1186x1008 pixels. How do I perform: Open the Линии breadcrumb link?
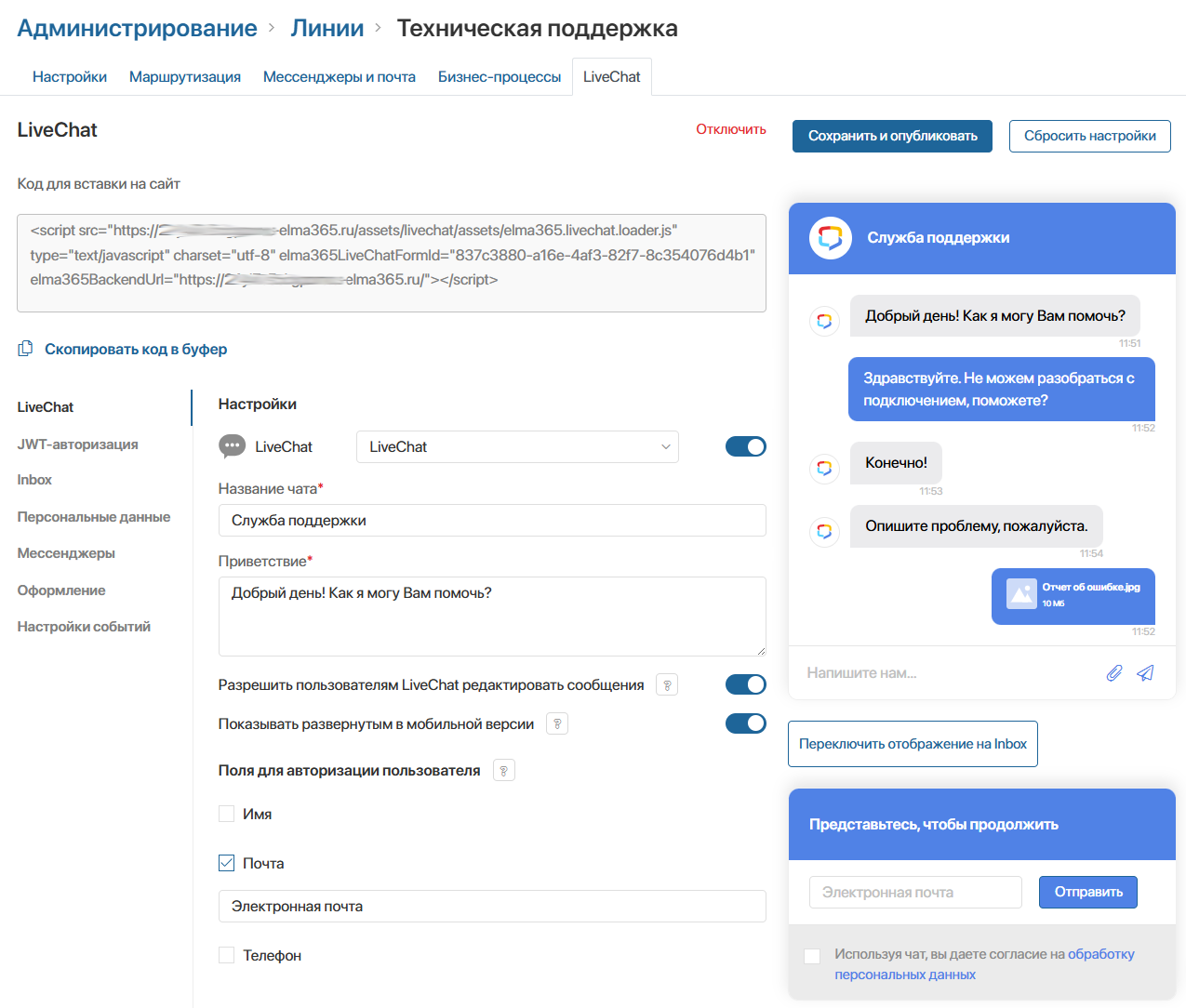tap(327, 28)
